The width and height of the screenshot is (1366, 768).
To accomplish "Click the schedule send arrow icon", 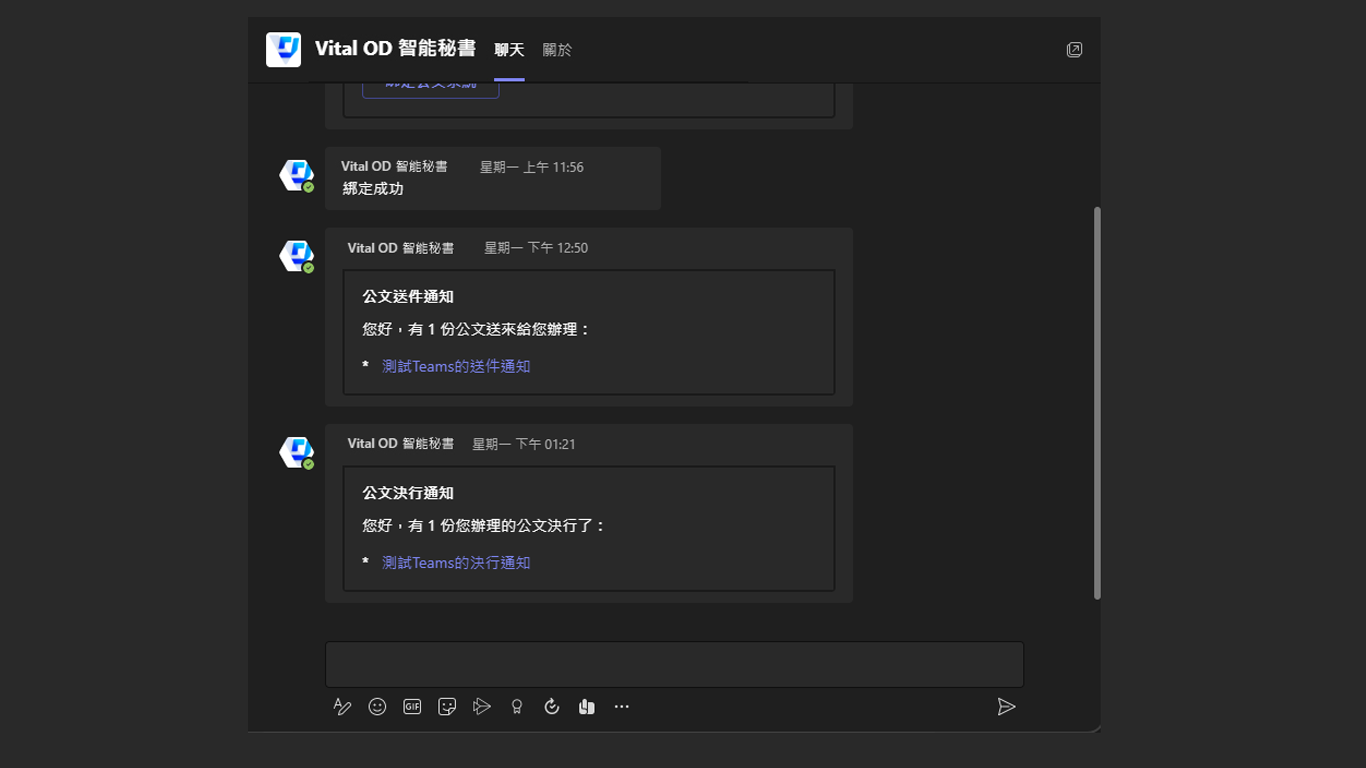I will (x=482, y=707).
